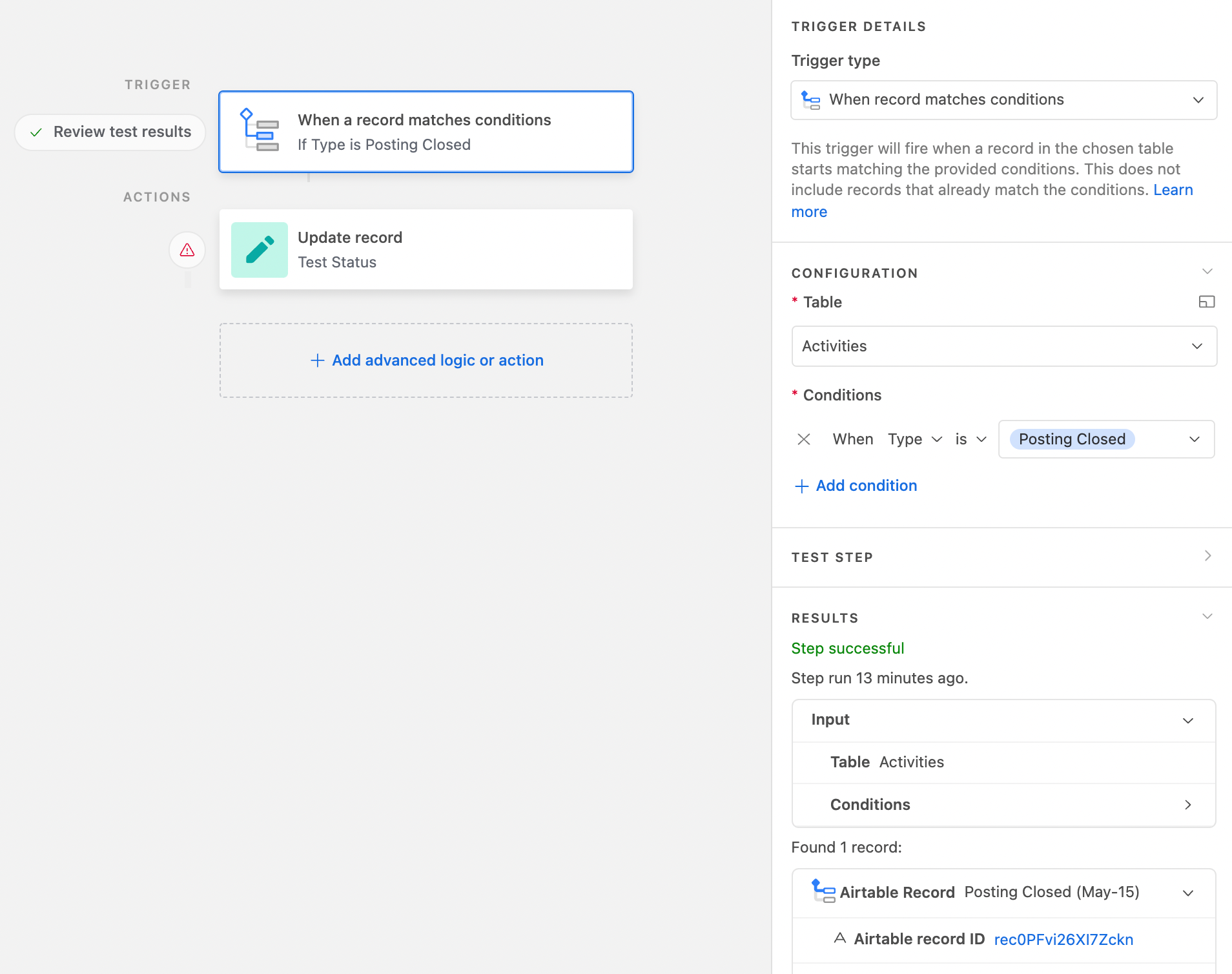This screenshot has width=1232, height=974.
Task: Click Add advanced logic or action
Action: click(x=426, y=360)
